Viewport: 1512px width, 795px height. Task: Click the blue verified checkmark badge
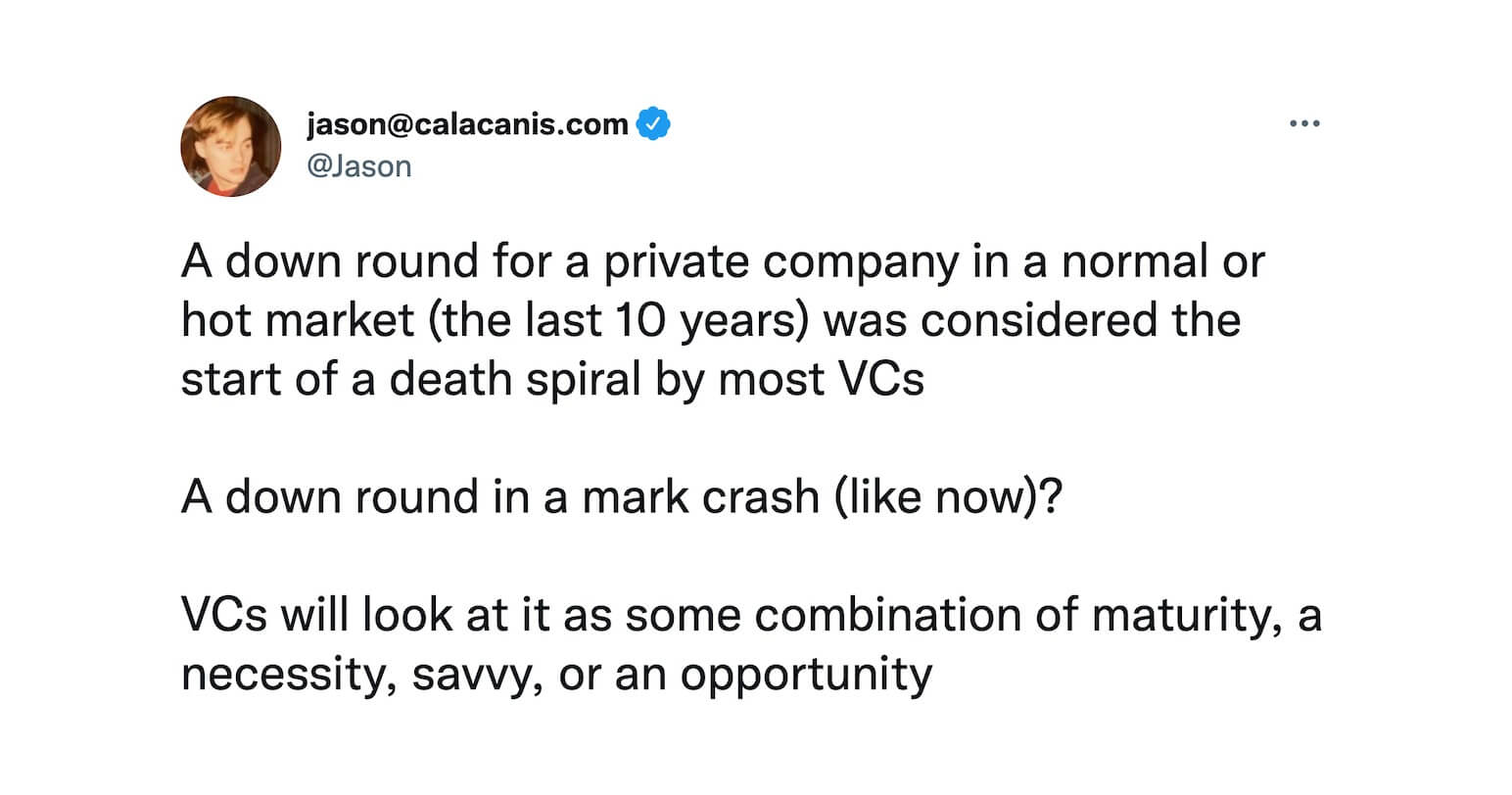point(653,124)
